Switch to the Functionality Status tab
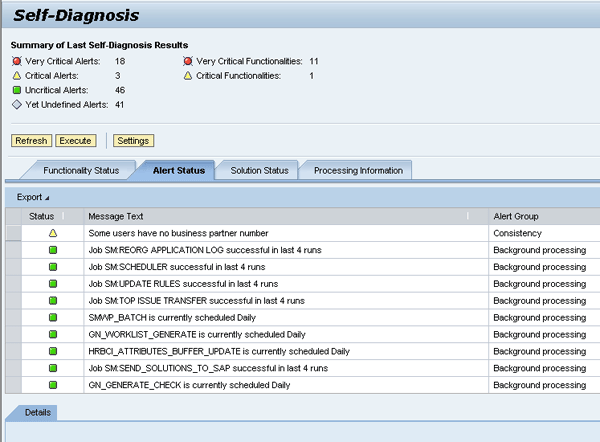This screenshot has height=442, width=600. pos(81,170)
